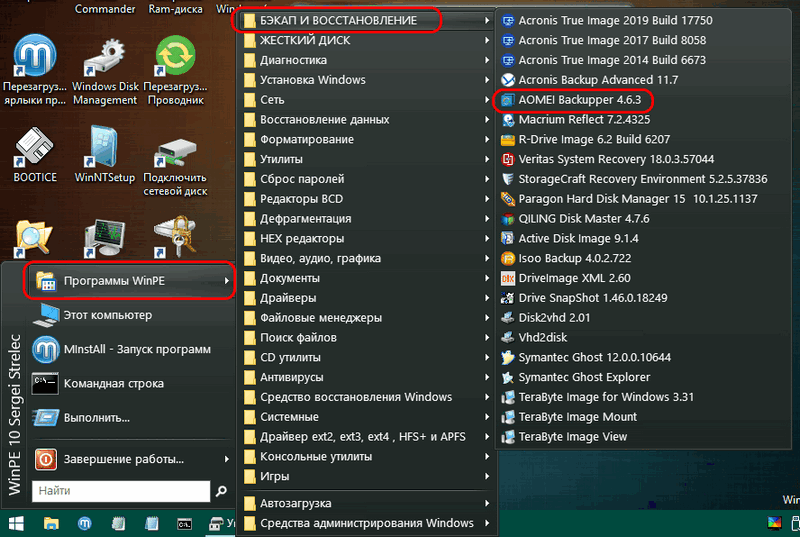Image resolution: width=800 pixels, height=537 pixels.
Task: Open WinNTSetup desktop shortcut
Action: [x=105, y=154]
